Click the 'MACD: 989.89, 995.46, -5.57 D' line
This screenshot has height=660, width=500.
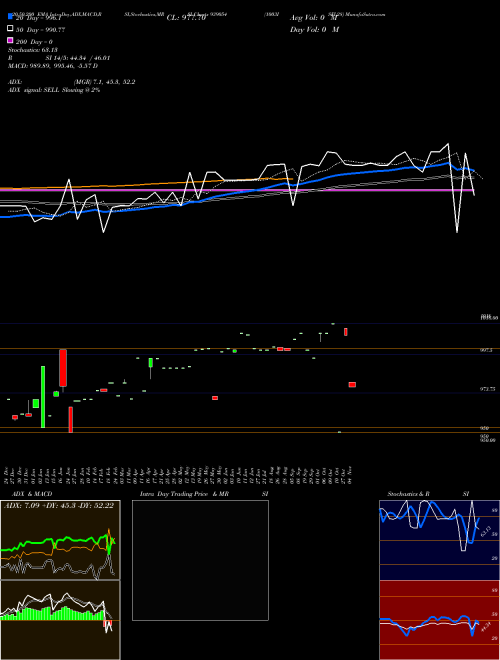tap(53, 66)
